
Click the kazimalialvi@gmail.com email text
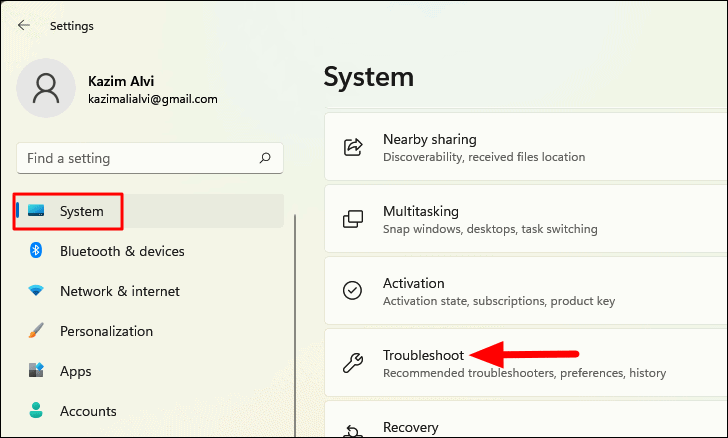click(x=153, y=99)
